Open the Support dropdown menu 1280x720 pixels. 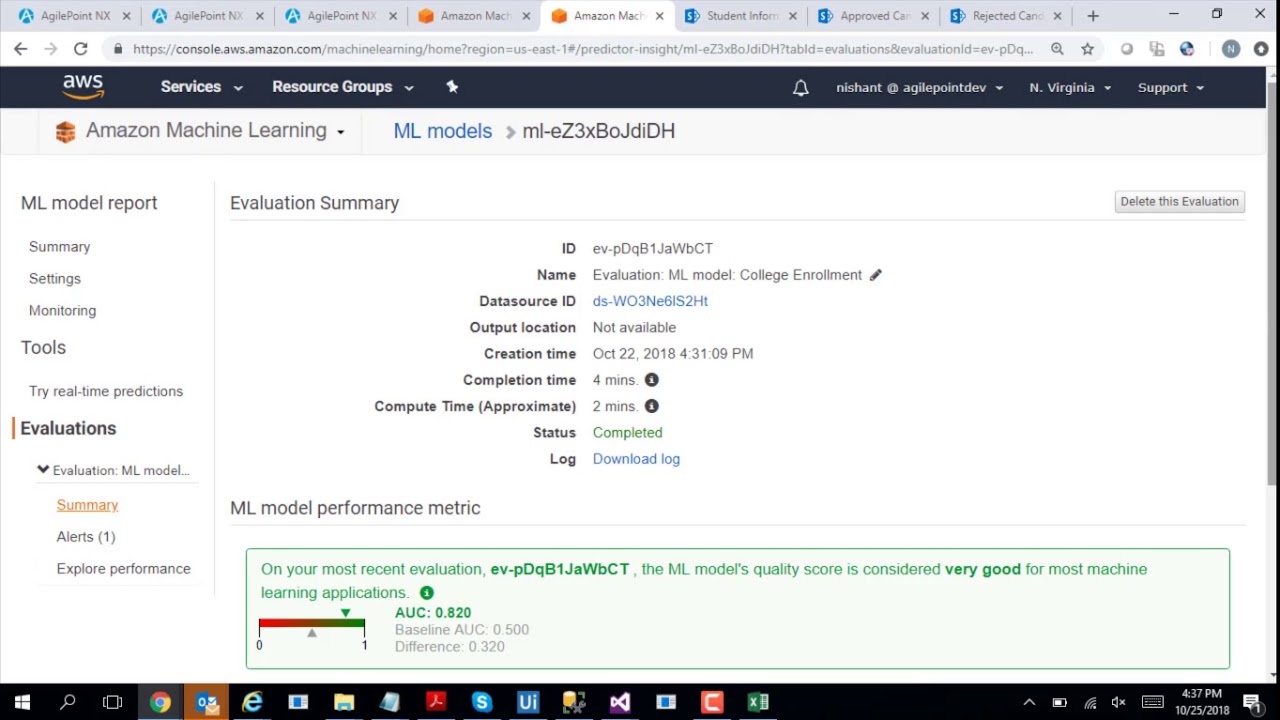[1171, 88]
